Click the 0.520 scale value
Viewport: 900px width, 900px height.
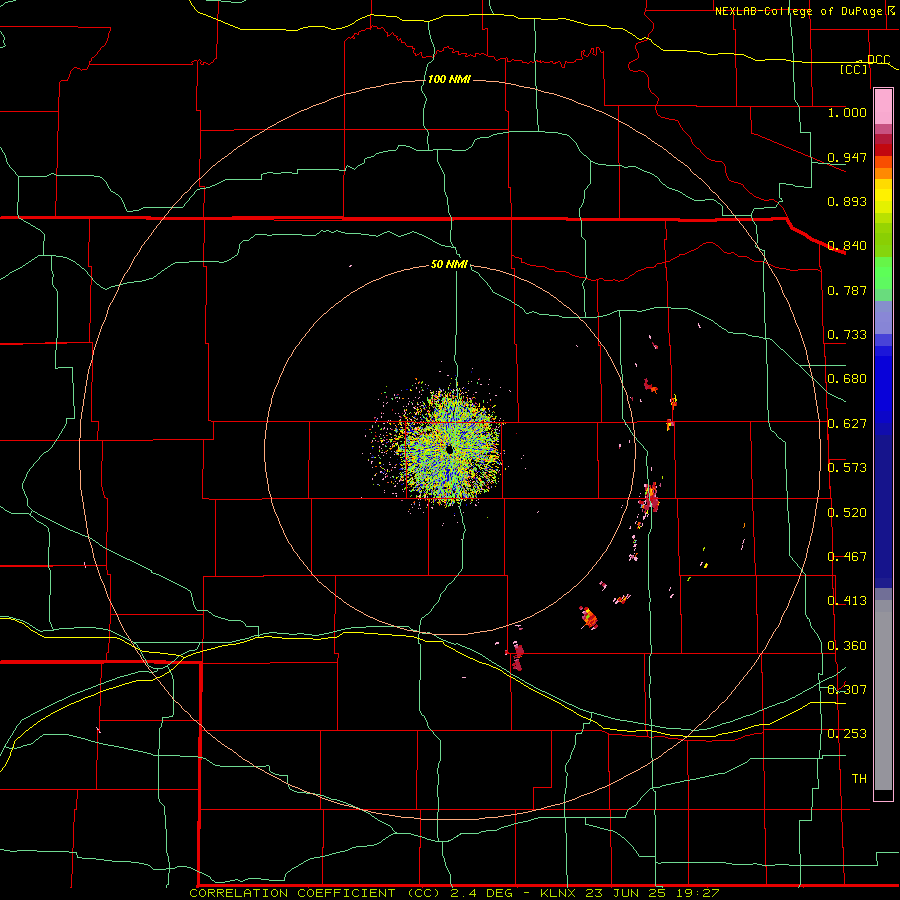[x=847, y=513]
